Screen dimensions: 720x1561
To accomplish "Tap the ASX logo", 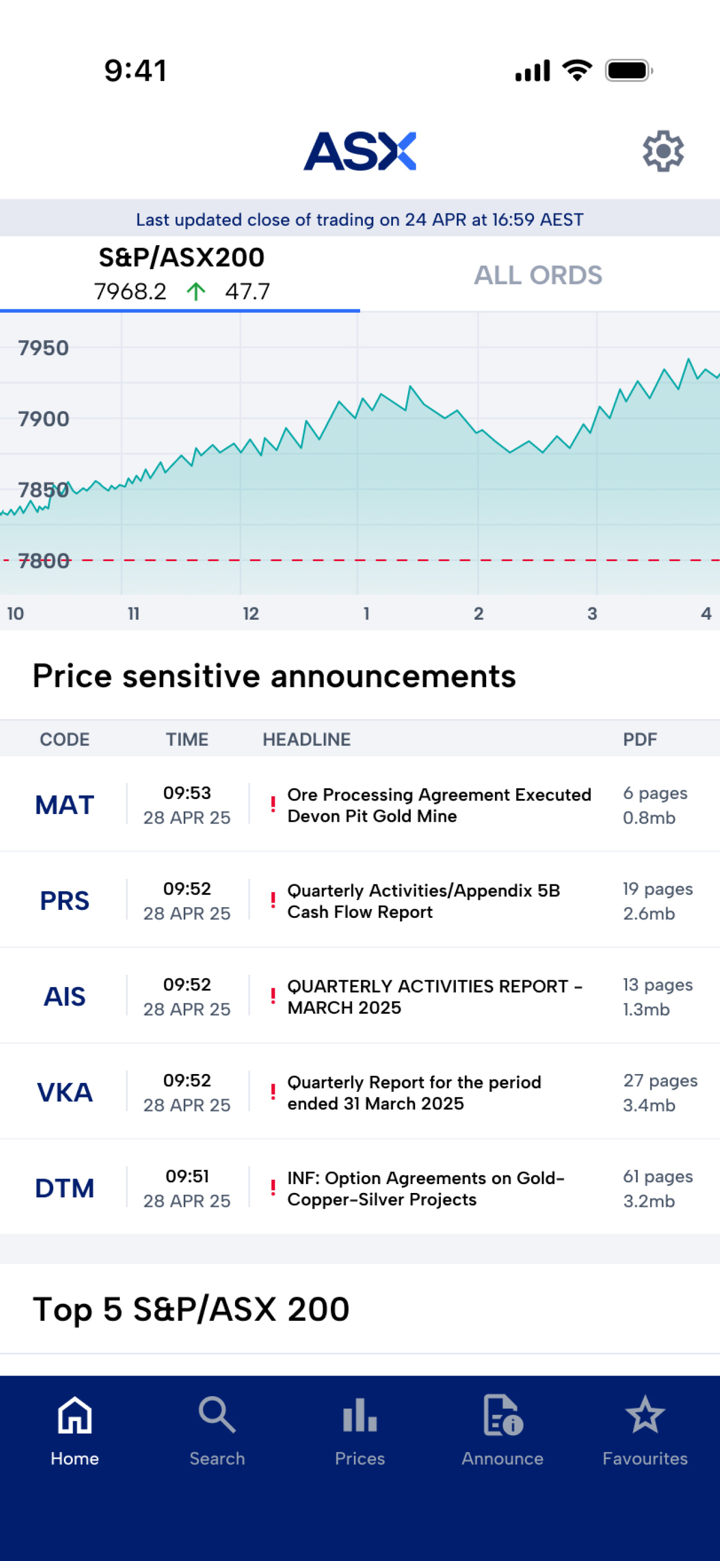I will click(x=360, y=152).
